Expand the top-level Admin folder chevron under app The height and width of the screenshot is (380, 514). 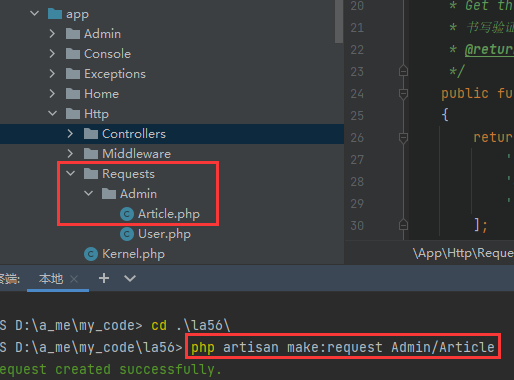(52, 34)
